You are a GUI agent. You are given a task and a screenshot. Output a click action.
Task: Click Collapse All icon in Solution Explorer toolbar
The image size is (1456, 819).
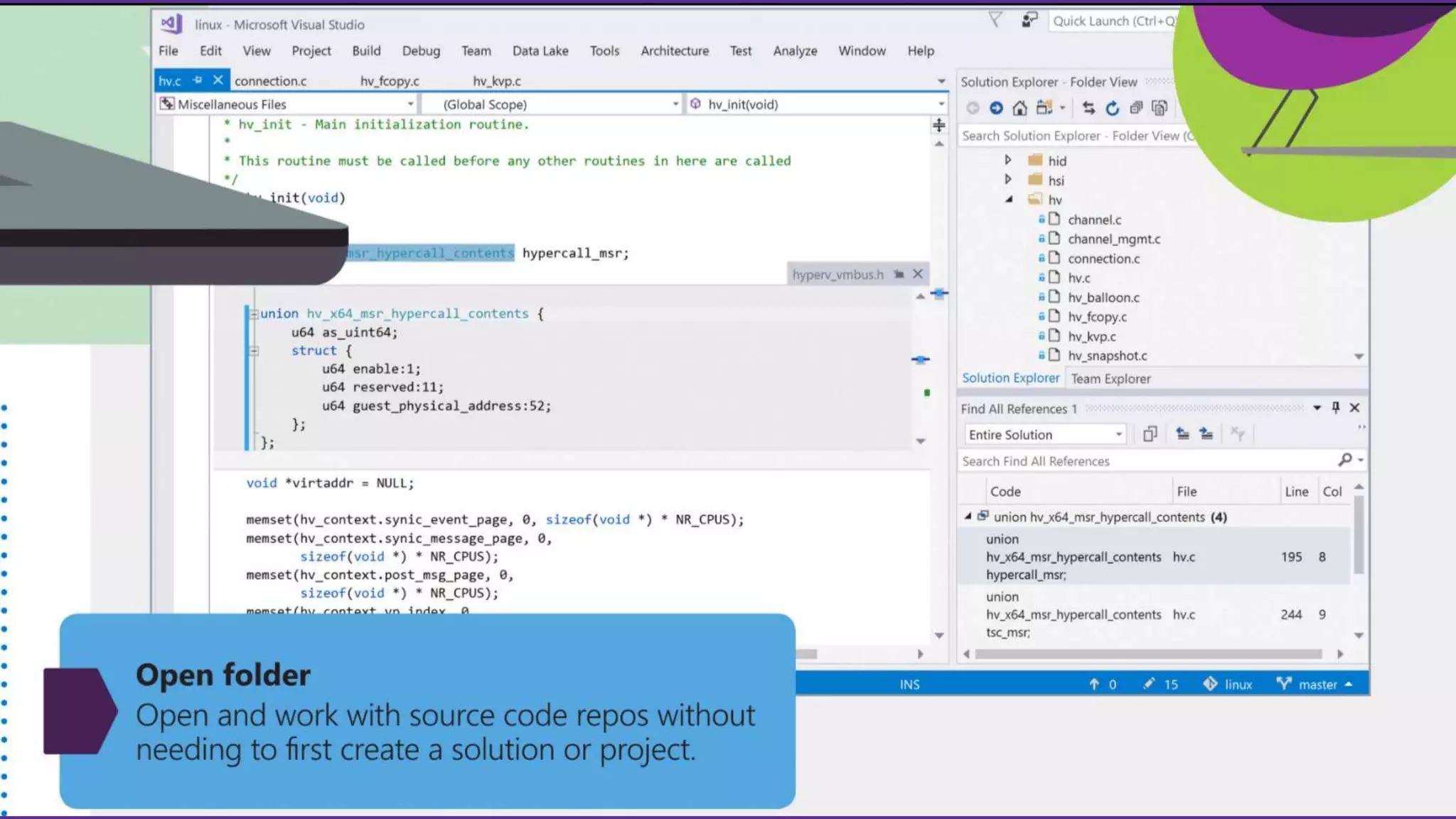pyautogui.click(x=1136, y=108)
